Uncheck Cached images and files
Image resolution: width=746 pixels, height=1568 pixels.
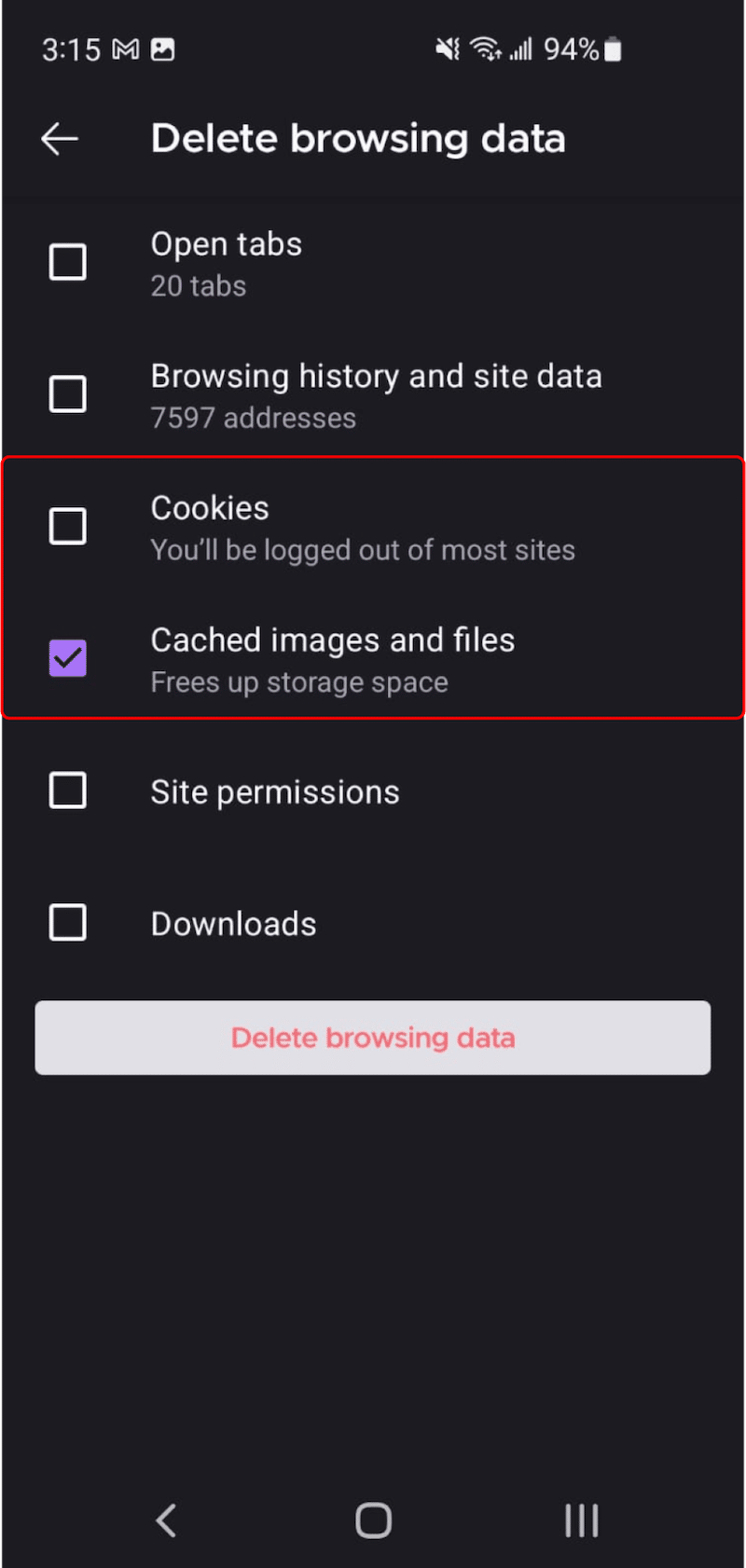coord(66,658)
